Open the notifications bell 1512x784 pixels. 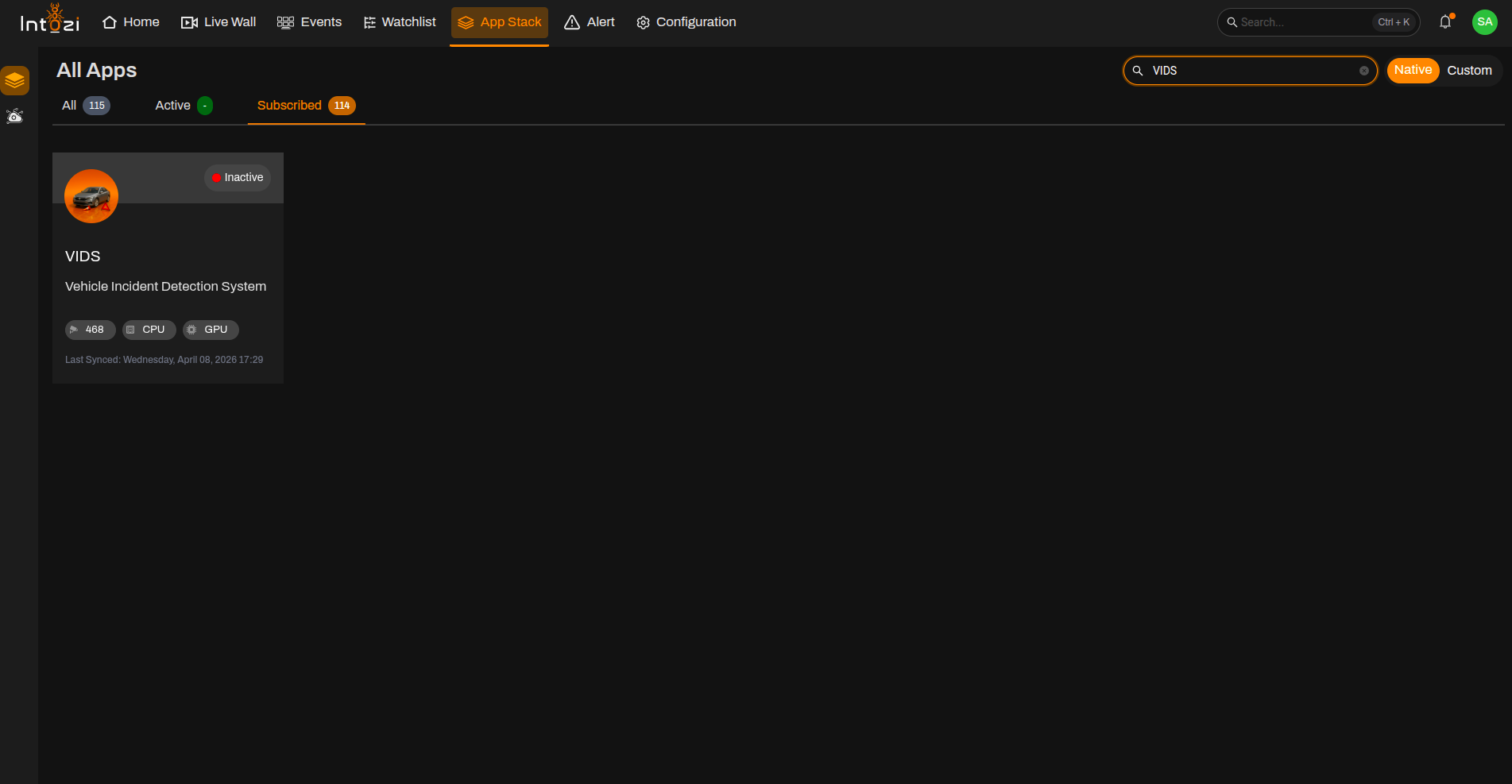click(x=1445, y=22)
